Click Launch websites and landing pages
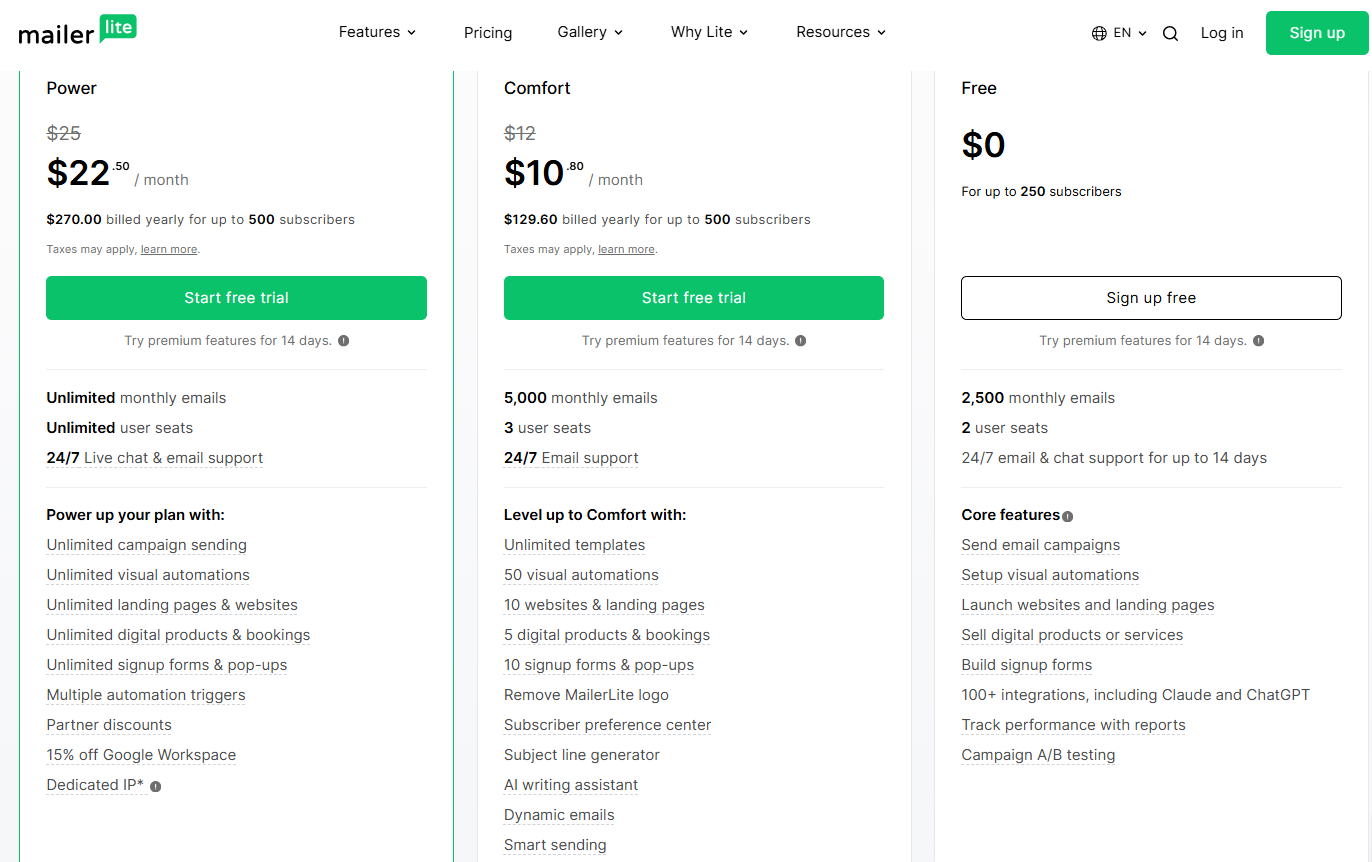Viewport: 1372px width, 862px height. pos(1088,605)
